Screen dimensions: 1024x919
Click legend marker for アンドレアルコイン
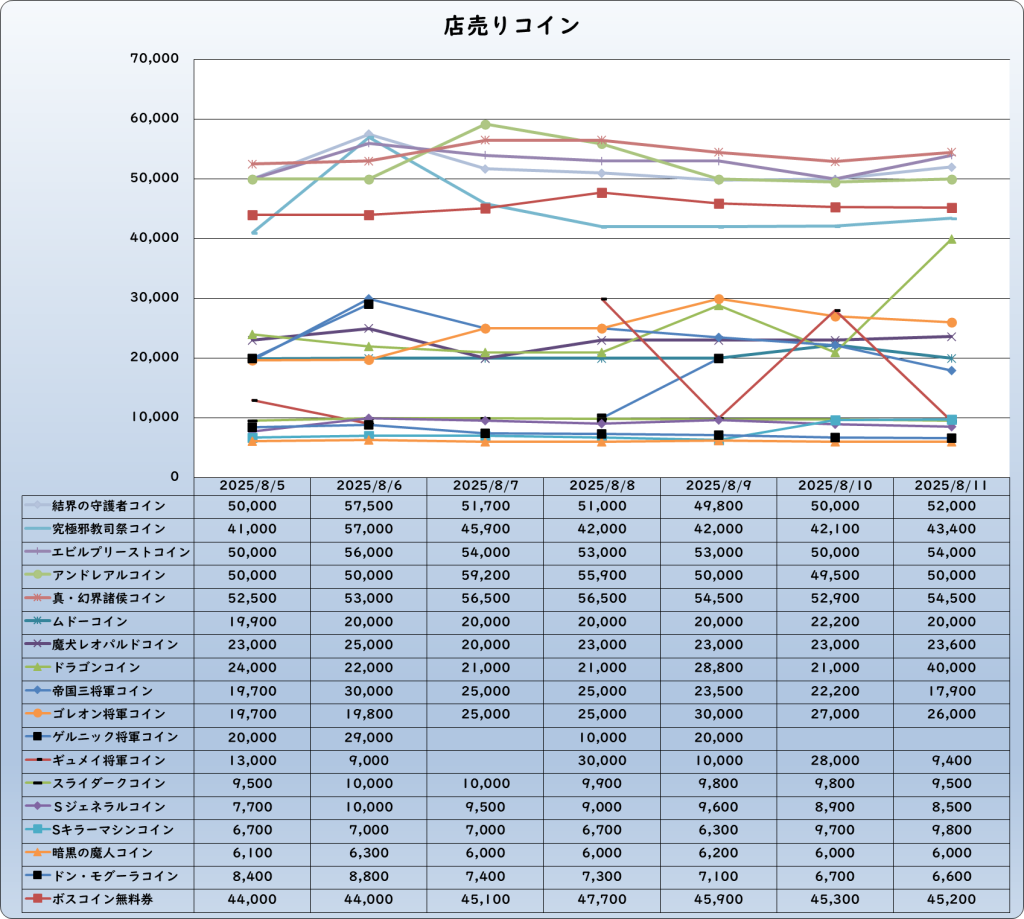(37, 575)
